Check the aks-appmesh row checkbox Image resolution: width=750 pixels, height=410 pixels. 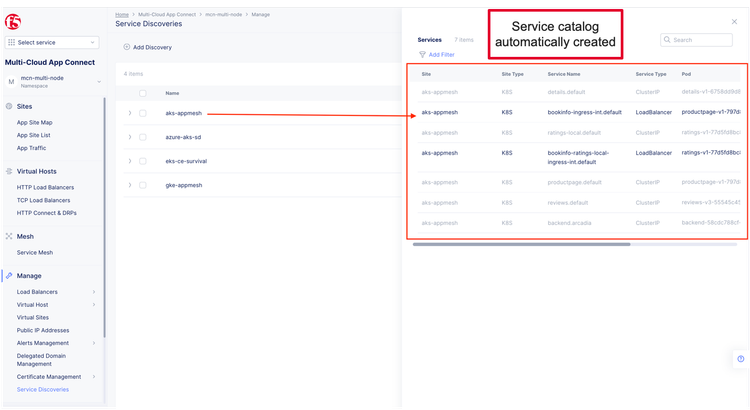click(143, 113)
